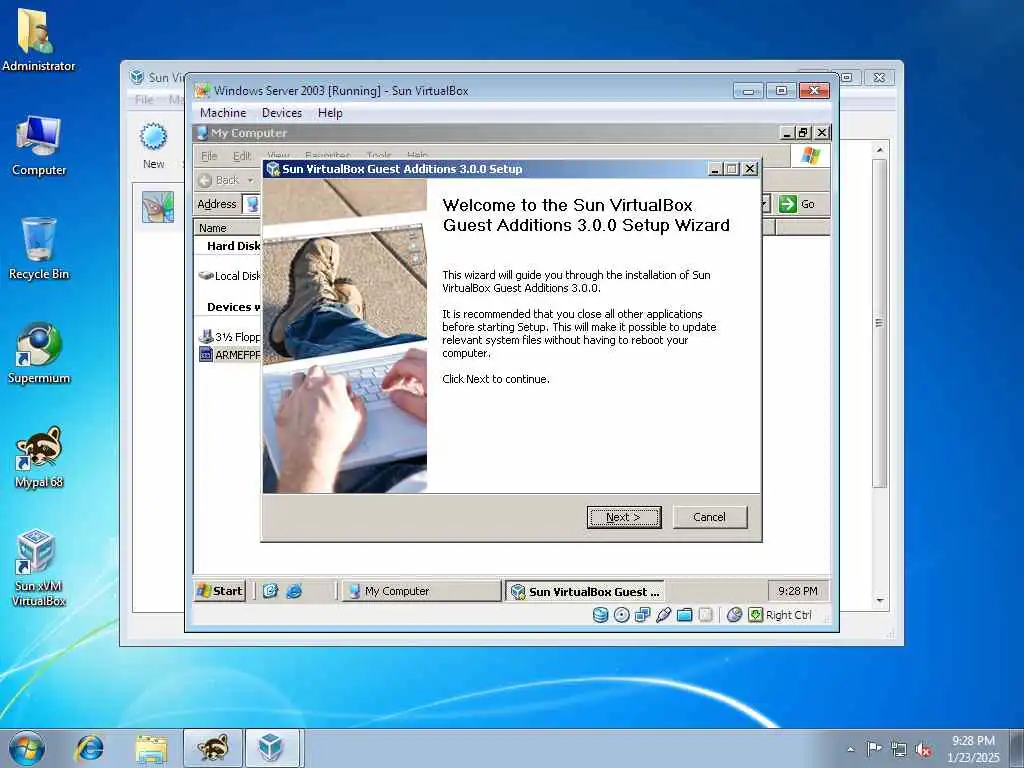Switch to Mypal on host taskbar
Viewport: 1024px width, 768px height.
coord(213,748)
